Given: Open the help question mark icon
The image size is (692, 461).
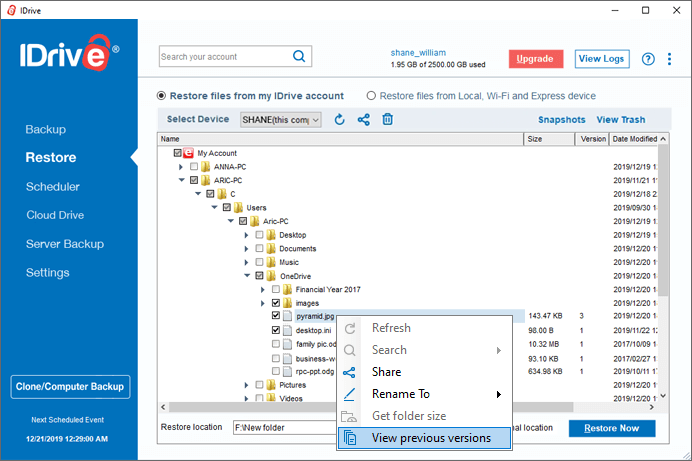Looking at the screenshot, I should pyautogui.click(x=648, y=59).
